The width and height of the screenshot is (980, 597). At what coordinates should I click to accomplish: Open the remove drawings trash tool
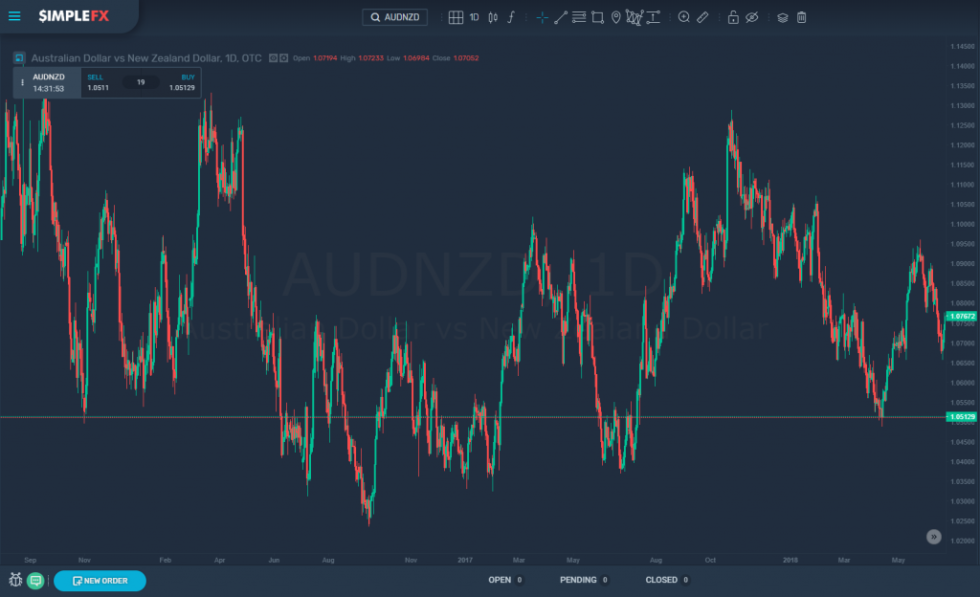pyautogui.click(x=801, y=17)
